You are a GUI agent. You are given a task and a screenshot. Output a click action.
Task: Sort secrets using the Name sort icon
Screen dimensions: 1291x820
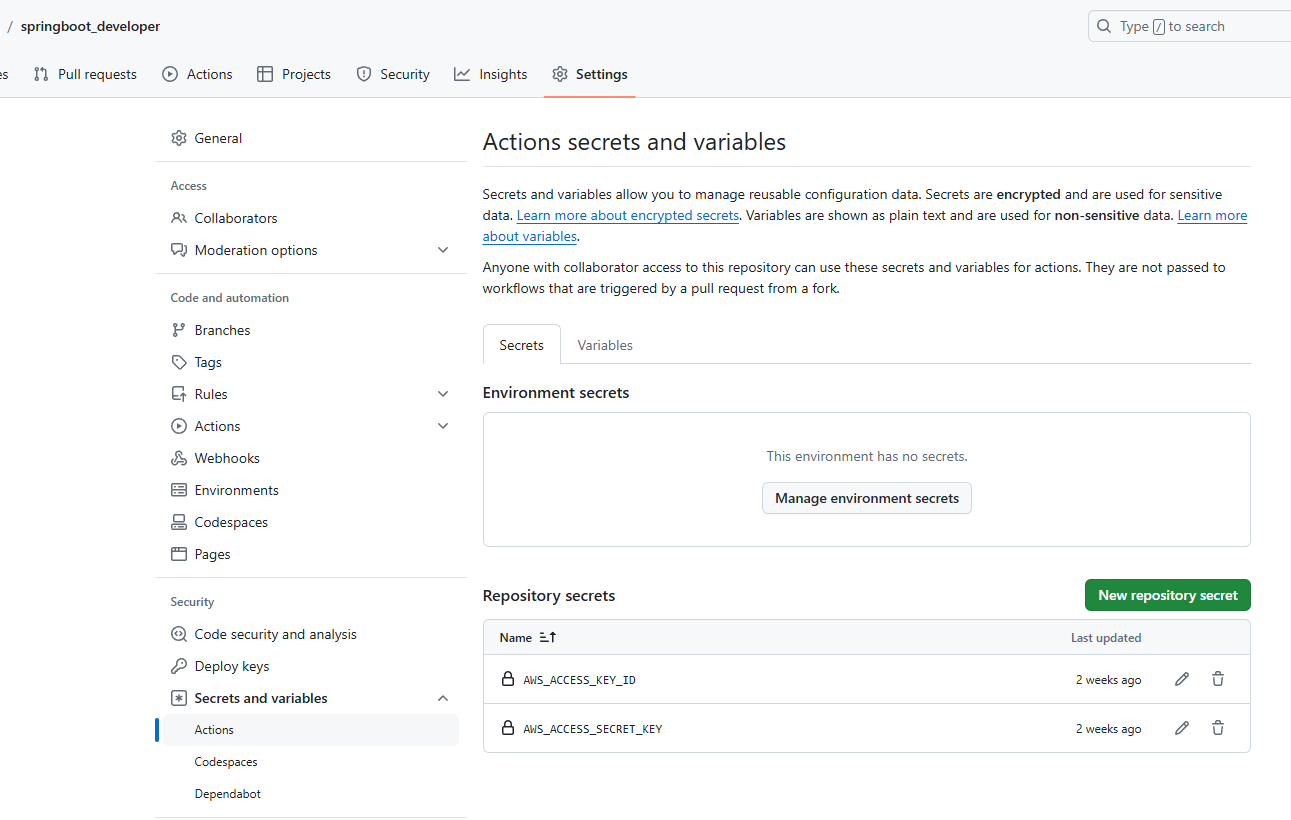pos(547,637)
